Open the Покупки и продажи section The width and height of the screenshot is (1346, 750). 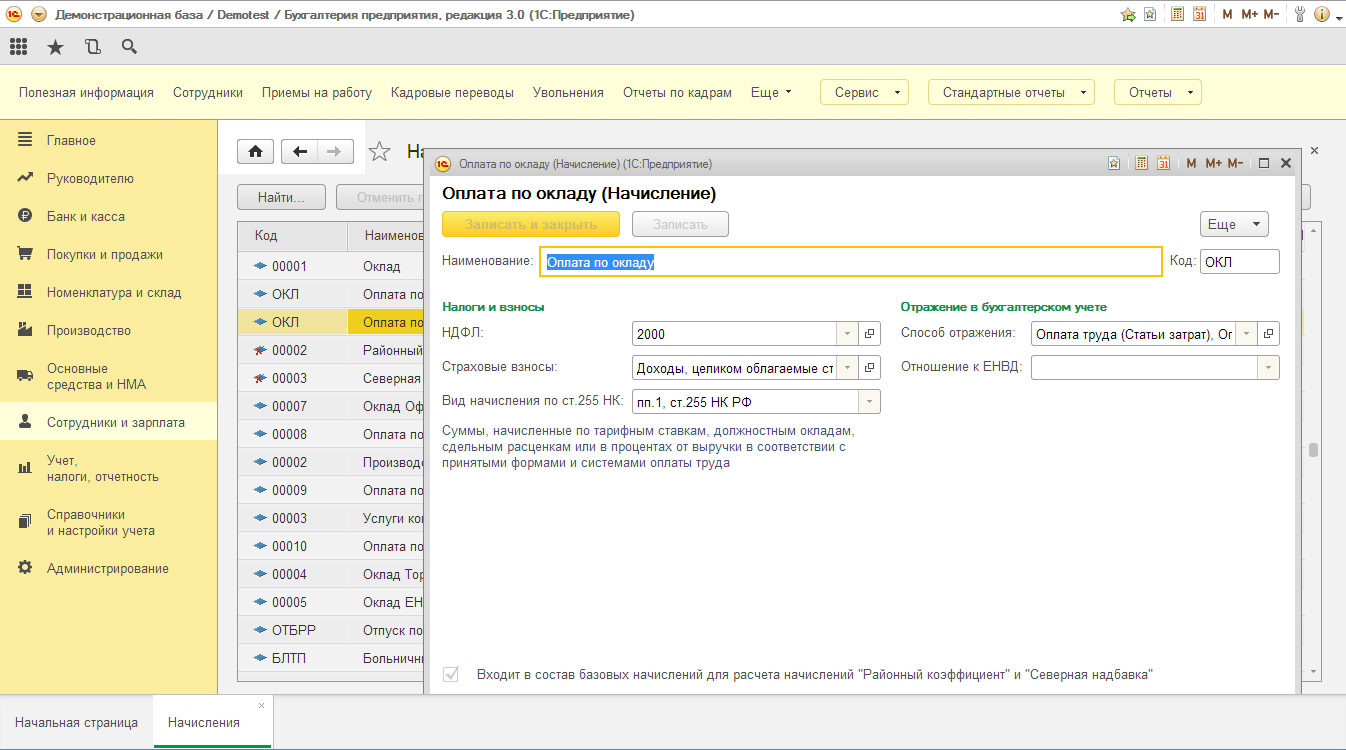pyautogui.click(x=108, y=254)
